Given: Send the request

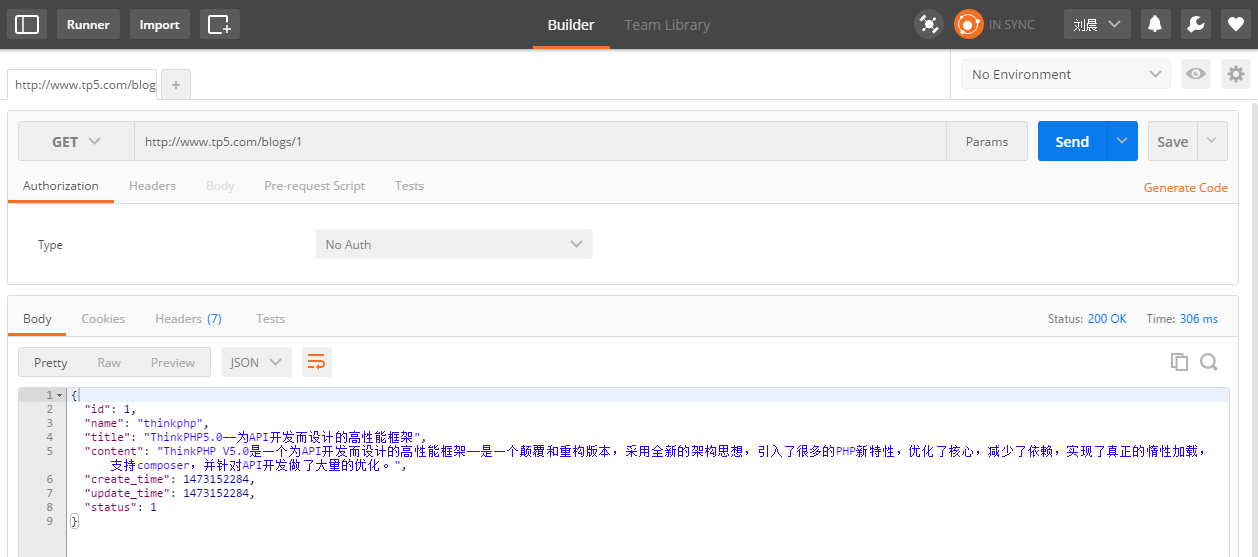Looking at the screenshot, I should (1072, 141).
